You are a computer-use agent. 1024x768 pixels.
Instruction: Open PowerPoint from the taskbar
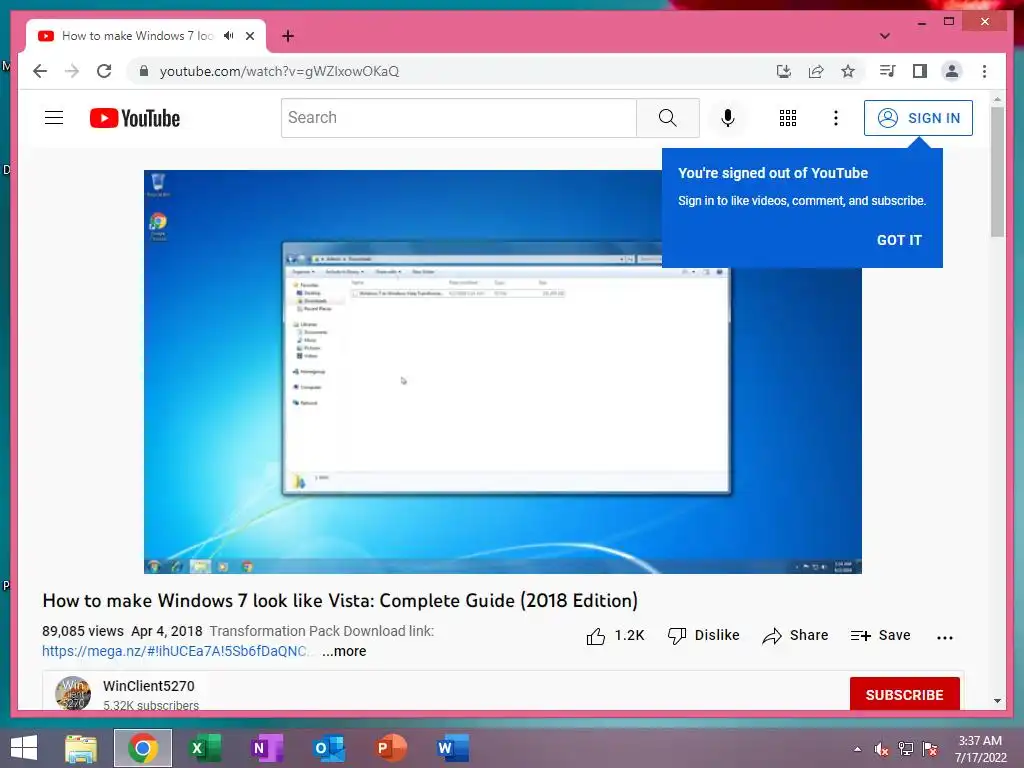(391, 748)
